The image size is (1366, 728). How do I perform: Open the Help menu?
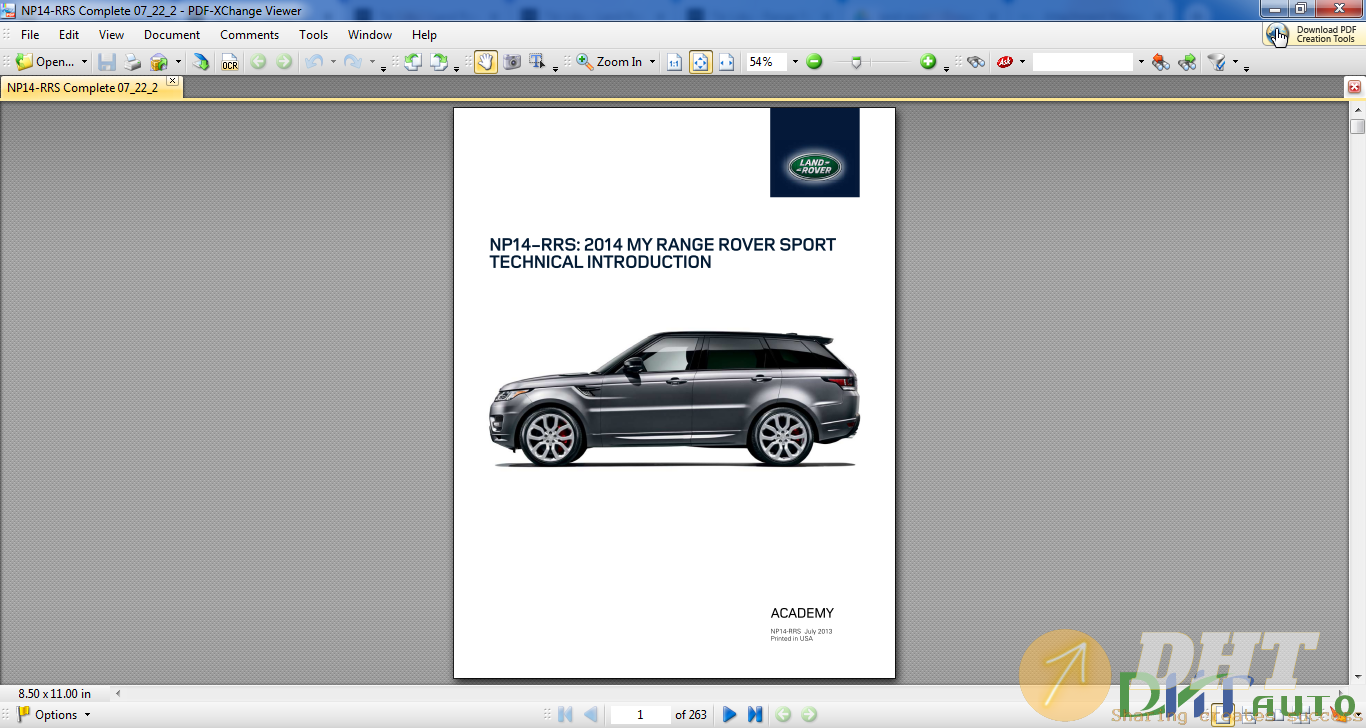click(x=424, y=34)
